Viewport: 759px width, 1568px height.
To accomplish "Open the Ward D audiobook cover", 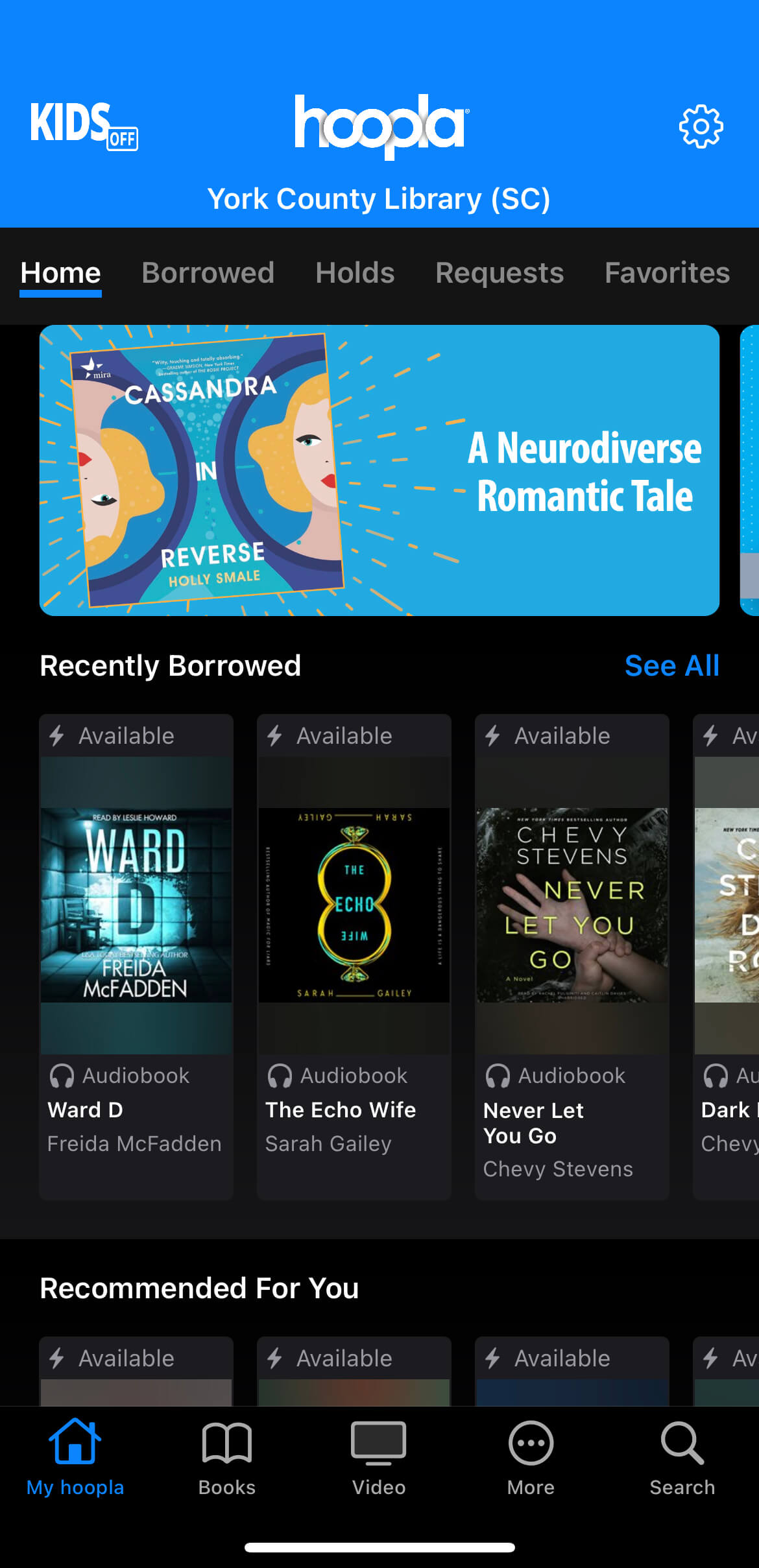I will click(136, 905).
